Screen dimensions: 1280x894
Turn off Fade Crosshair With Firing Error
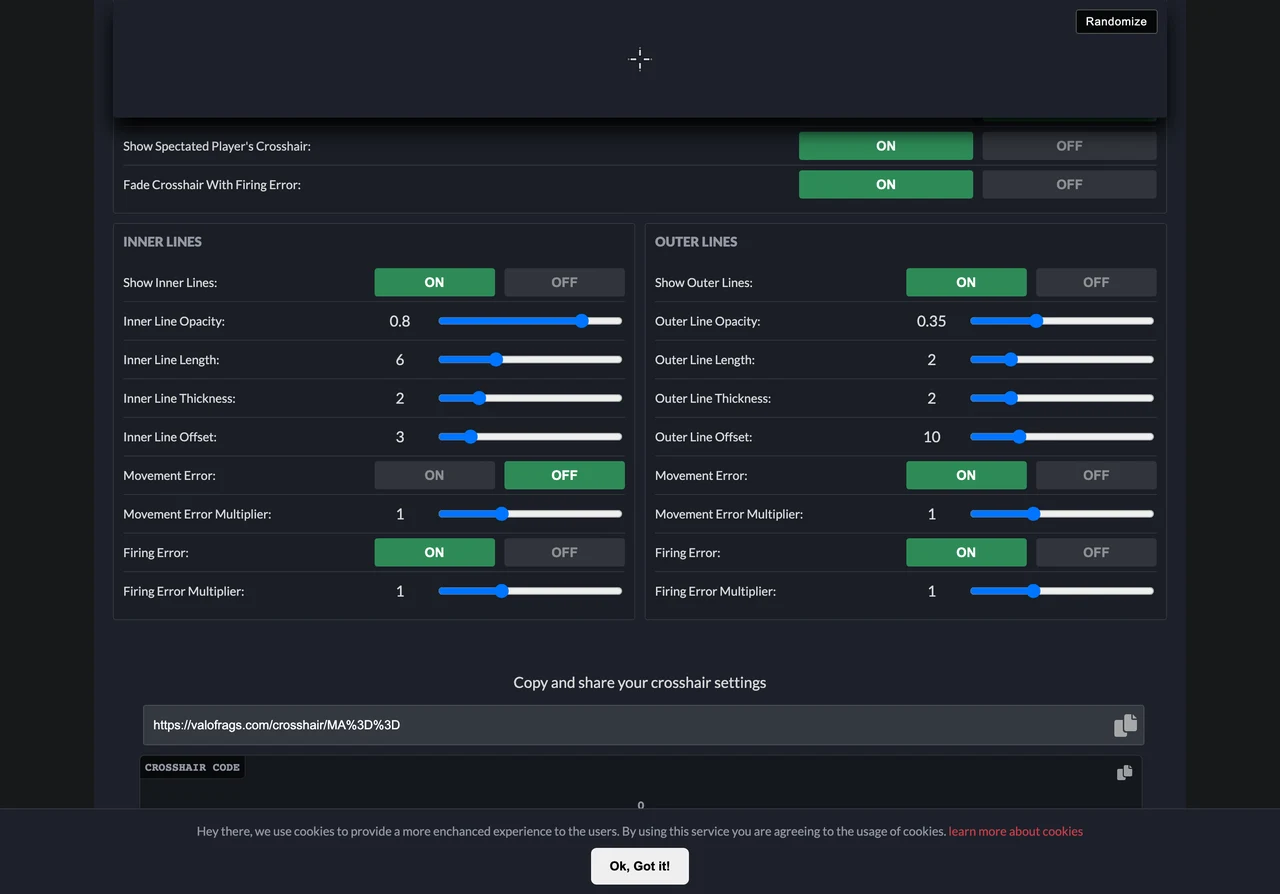(1069, 184)
